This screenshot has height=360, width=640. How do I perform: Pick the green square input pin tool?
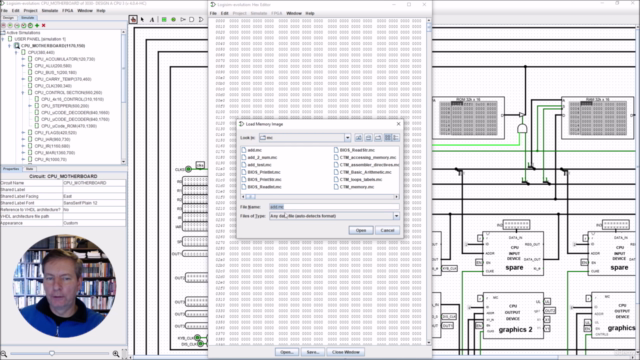(164, 19)
